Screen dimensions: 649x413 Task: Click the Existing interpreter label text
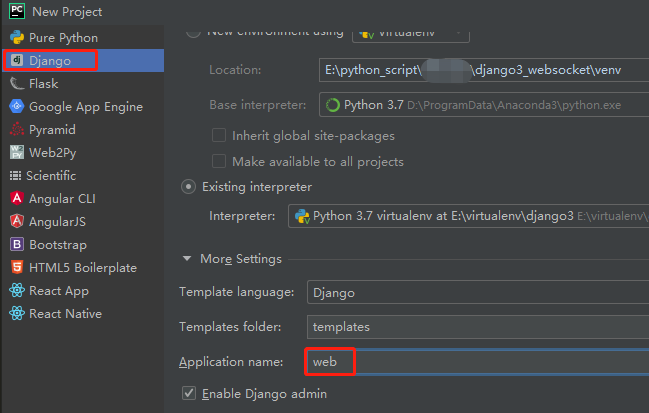[x=257, y=187]
